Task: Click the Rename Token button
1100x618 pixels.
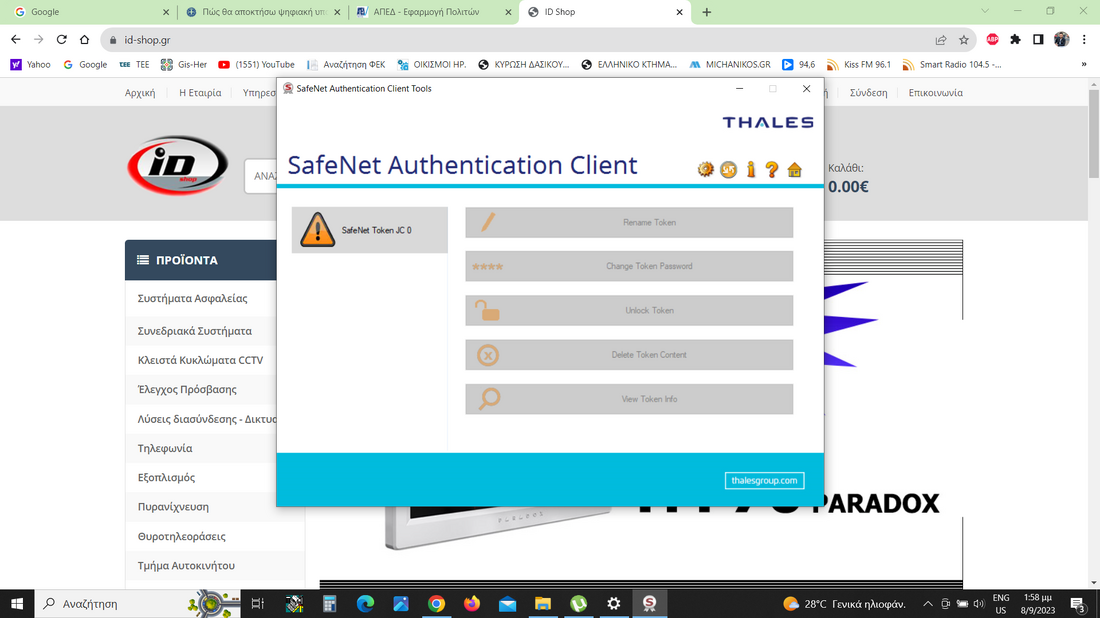Action: tap(629, 222)
